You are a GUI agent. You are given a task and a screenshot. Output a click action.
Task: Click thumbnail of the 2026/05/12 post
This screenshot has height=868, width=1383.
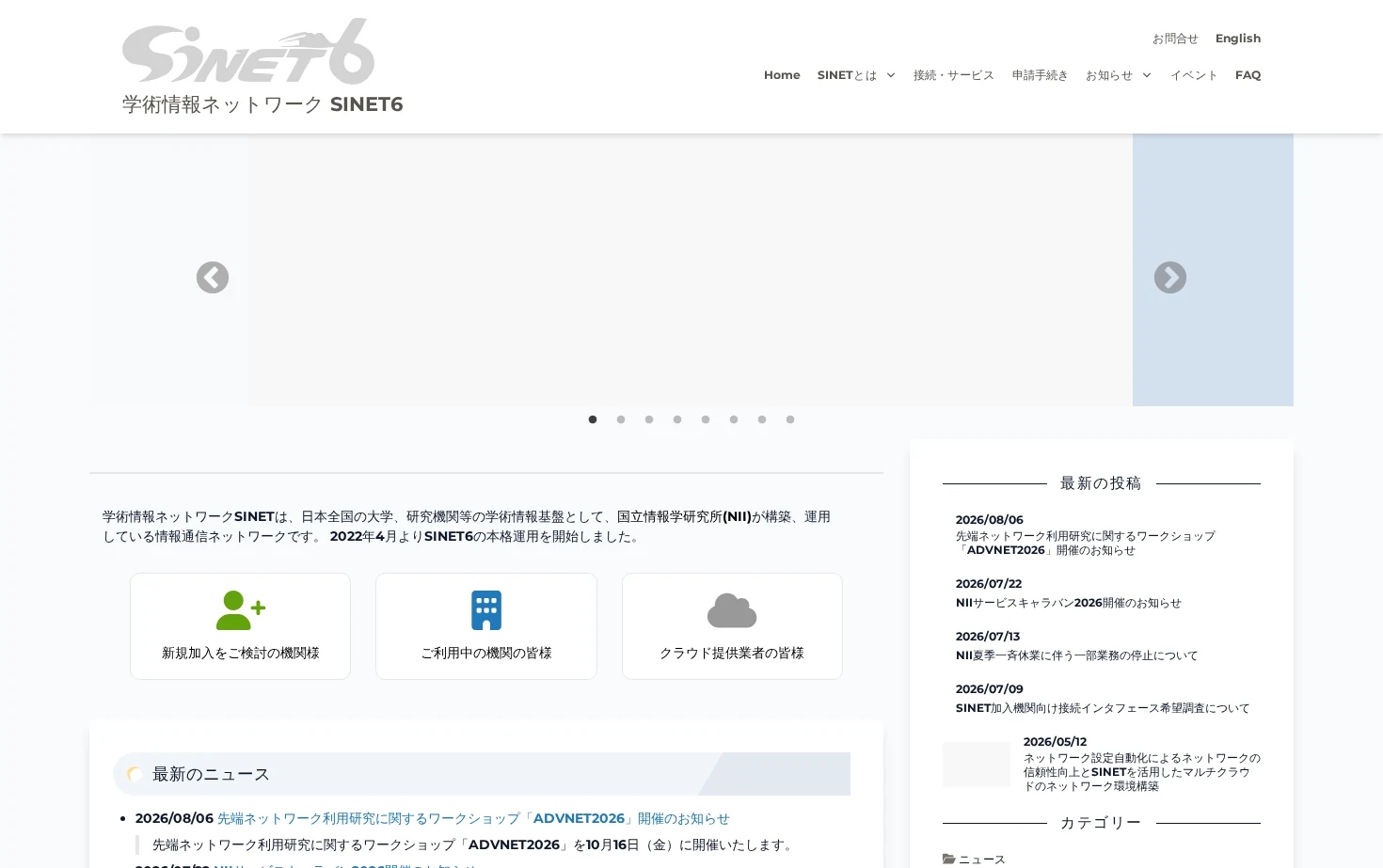[x=977, y=765]
